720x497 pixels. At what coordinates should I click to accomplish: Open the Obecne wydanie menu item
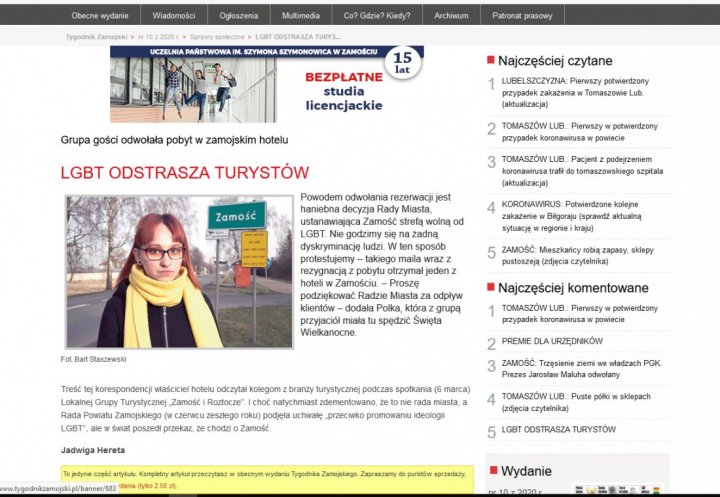point(99,16)
